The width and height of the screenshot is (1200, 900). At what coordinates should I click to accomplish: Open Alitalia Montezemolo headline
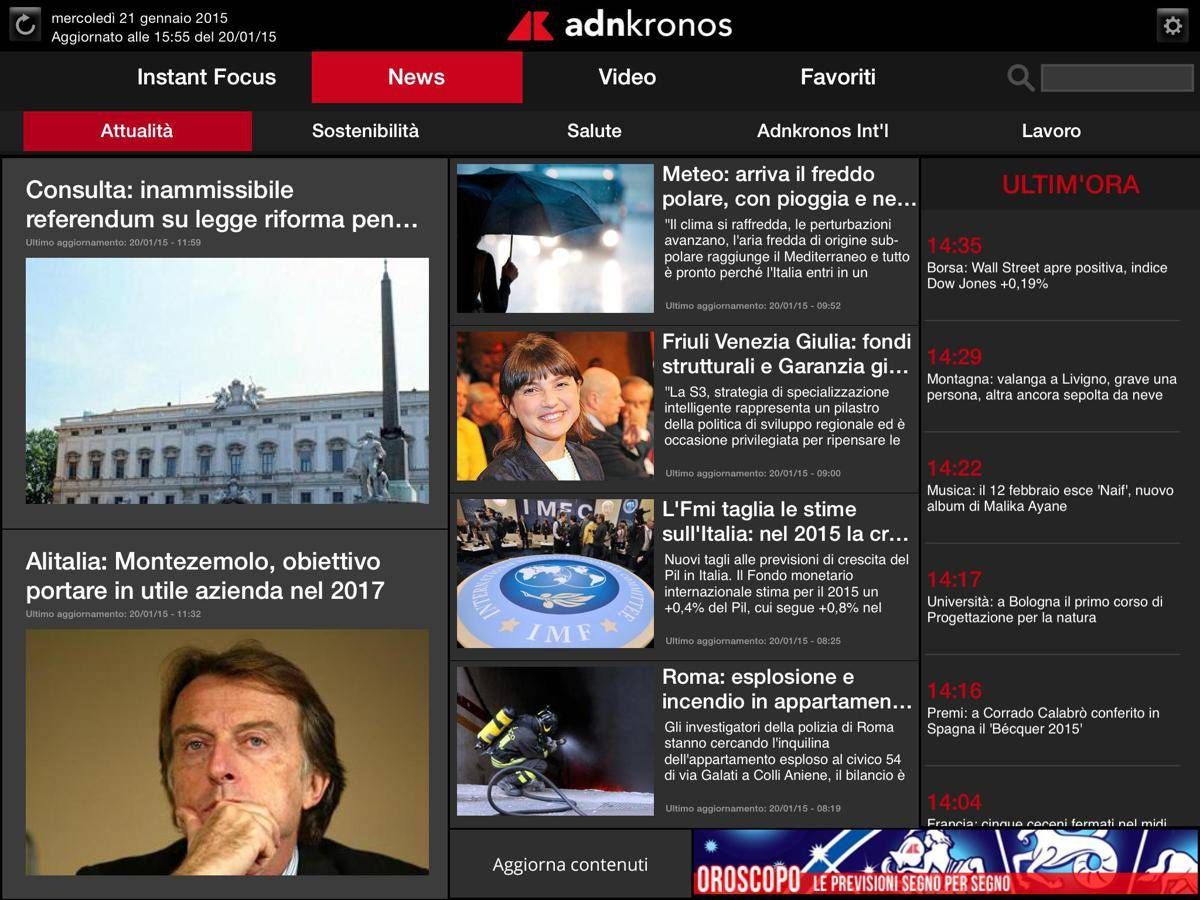coord(205,575)
